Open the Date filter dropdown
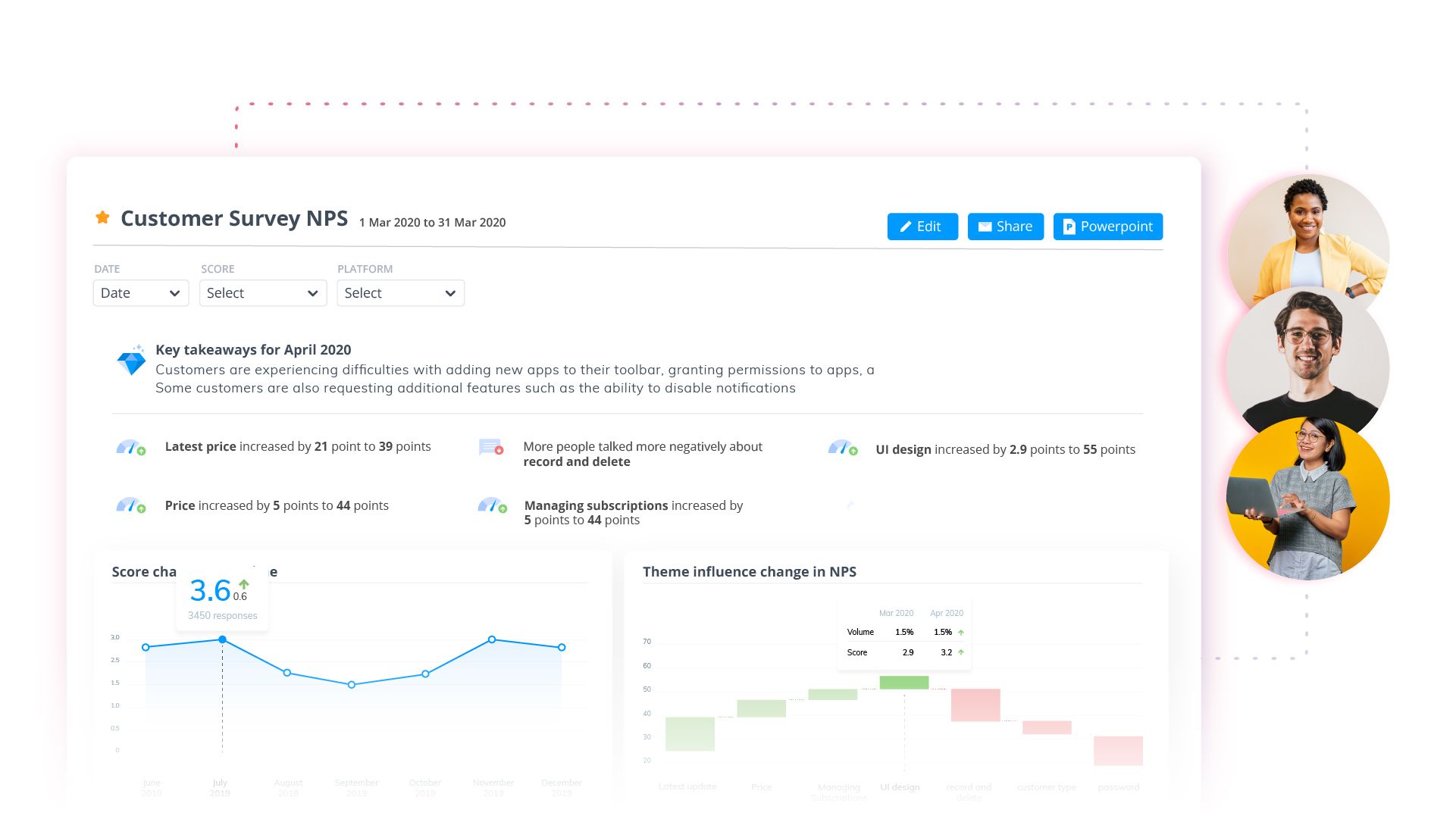Screen dimensions: 1456x819 pyautogui.click(x=139, y=293)
